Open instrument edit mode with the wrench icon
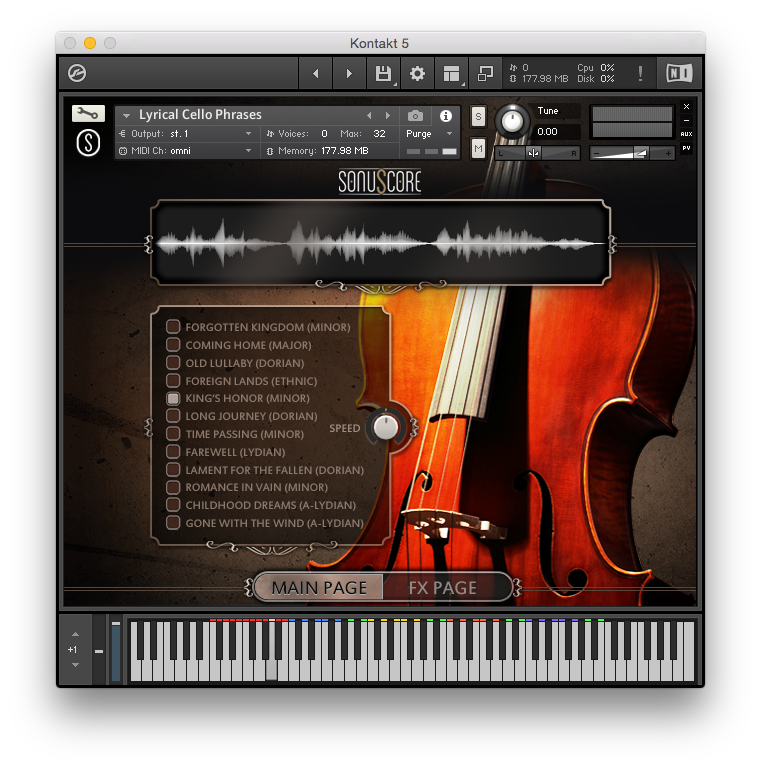Viewport: 761px width, 768px height. [88, 114]
